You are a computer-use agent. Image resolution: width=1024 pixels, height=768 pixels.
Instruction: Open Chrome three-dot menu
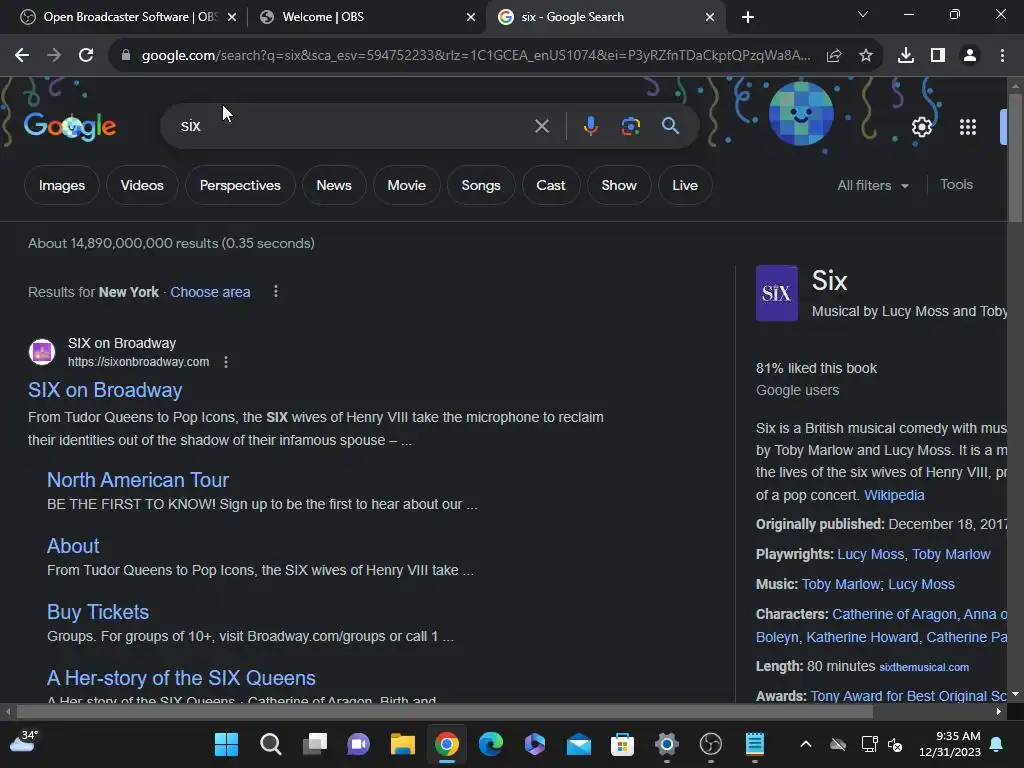1002,56
